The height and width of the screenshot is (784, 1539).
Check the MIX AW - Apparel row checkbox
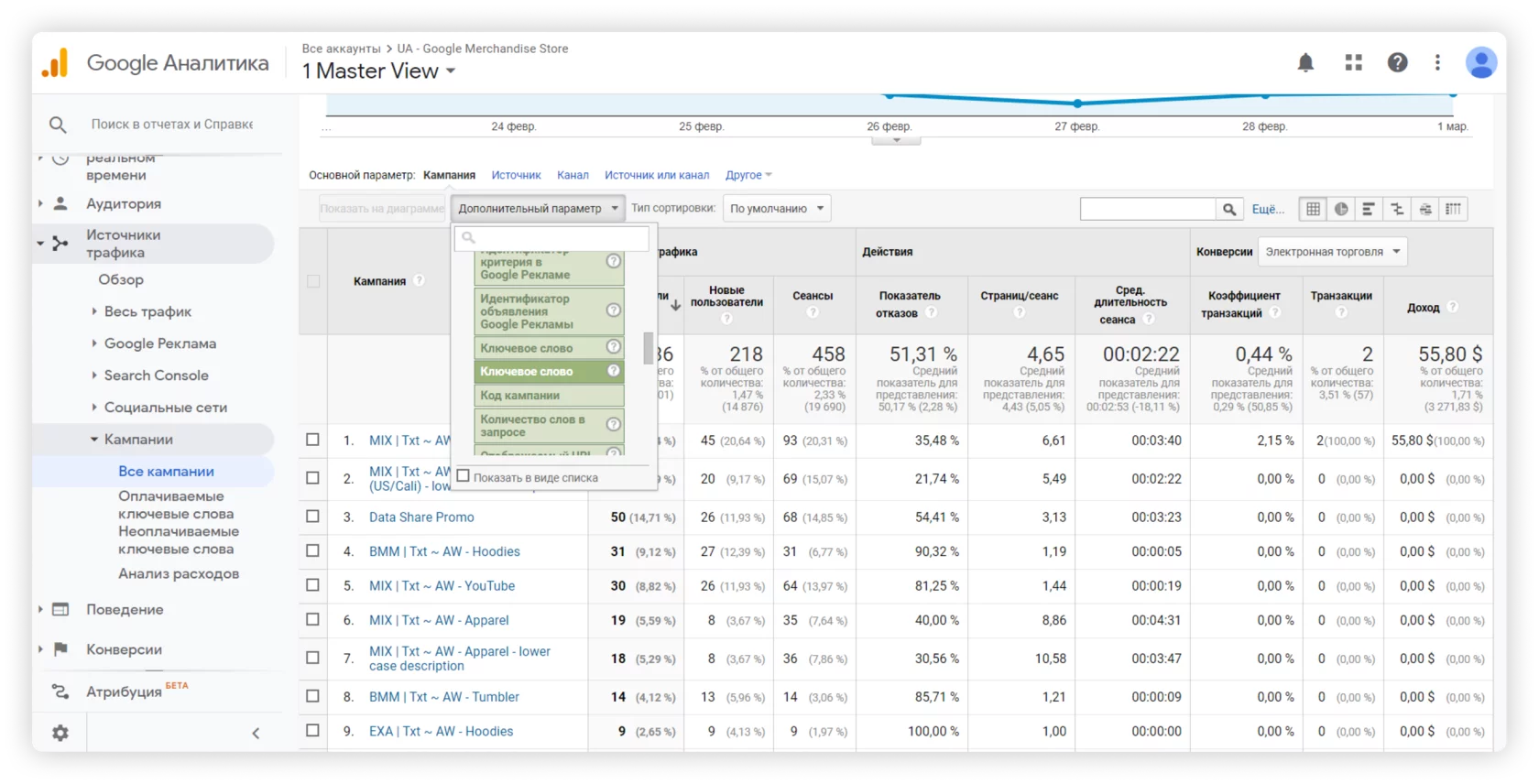(x=313, y=620)
